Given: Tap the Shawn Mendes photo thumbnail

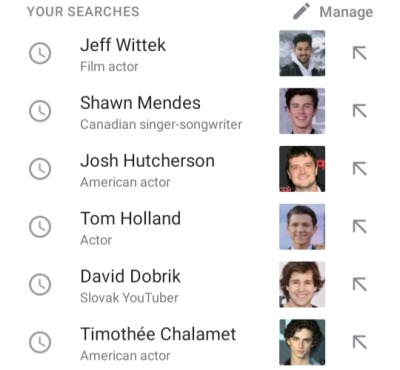Looking at the screenshot, I should click(302, 111).
